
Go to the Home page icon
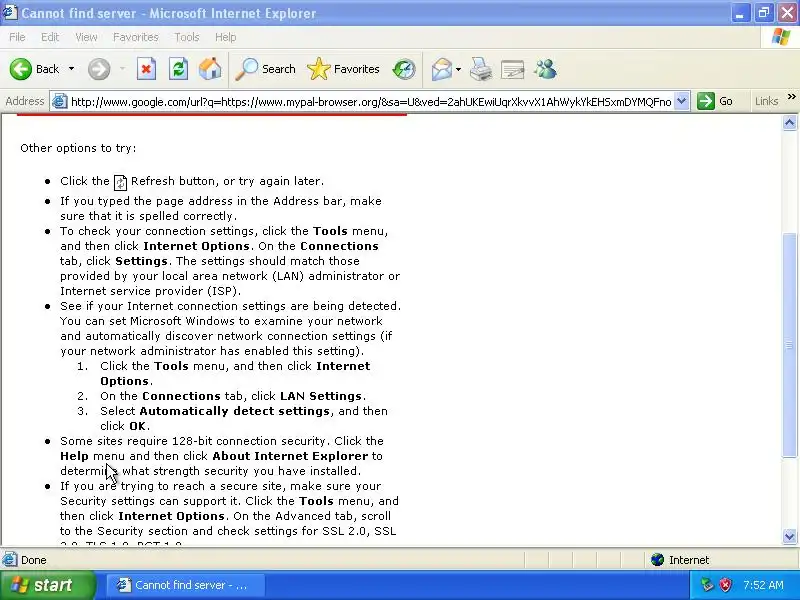(x=210, y=69)
